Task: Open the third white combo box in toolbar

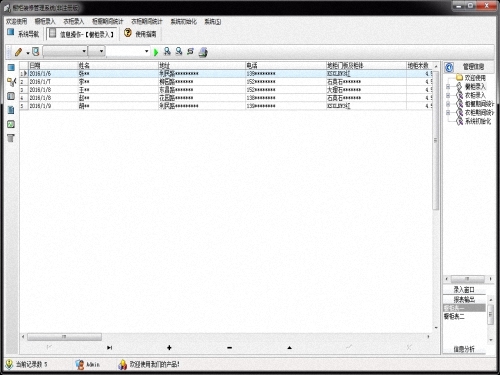Action: click(x=128, y=51)
